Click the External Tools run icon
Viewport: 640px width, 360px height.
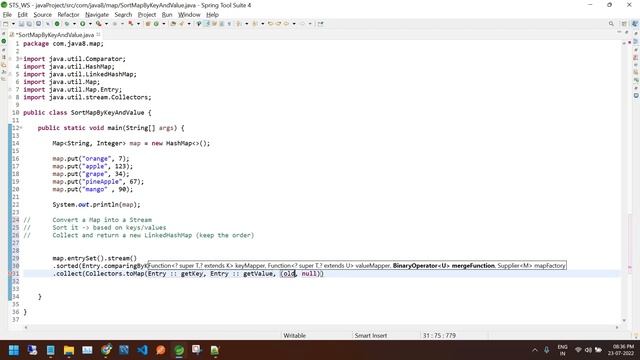pyautogui.click(x=98, y=24)
